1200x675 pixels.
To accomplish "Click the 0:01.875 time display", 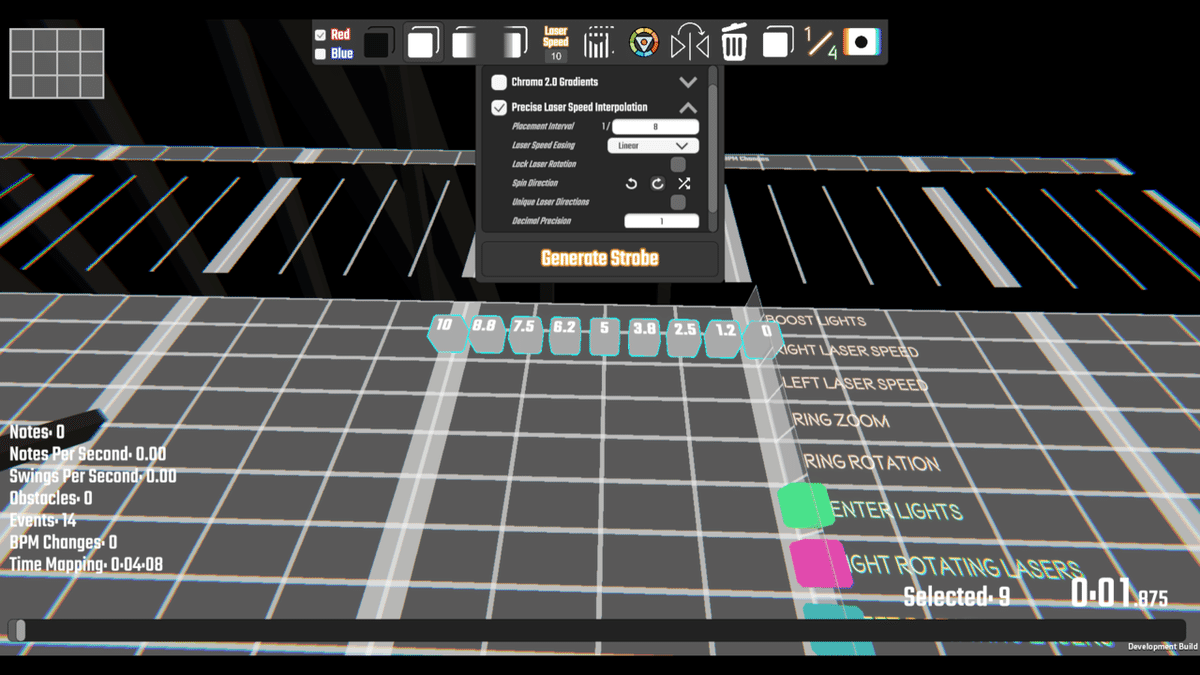I will point(1119,593).
